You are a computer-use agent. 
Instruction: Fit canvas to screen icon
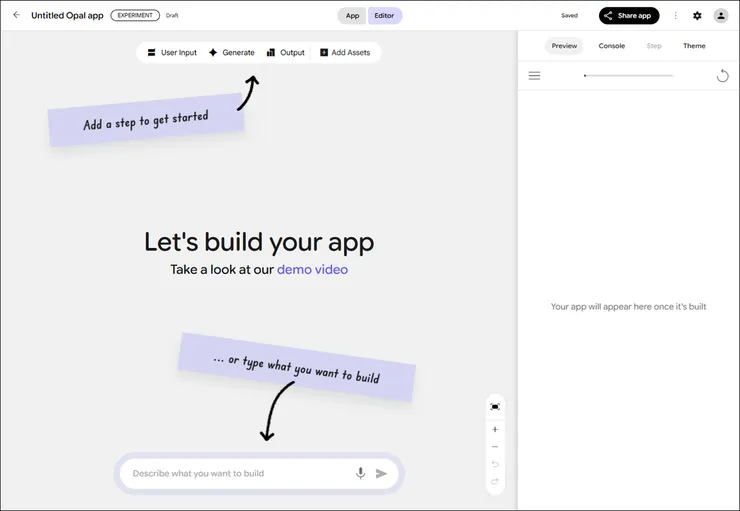495,407
